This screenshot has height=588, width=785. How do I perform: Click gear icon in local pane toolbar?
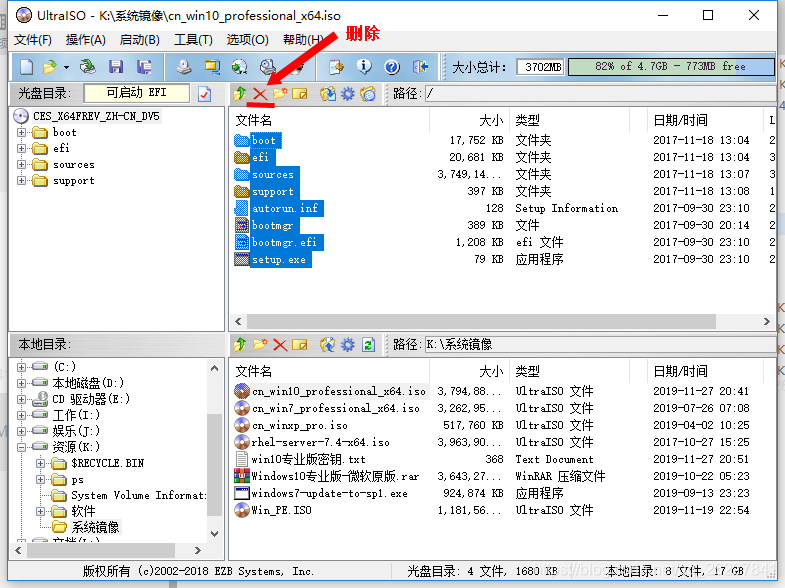pyautogui.click(x=348, y=345)
